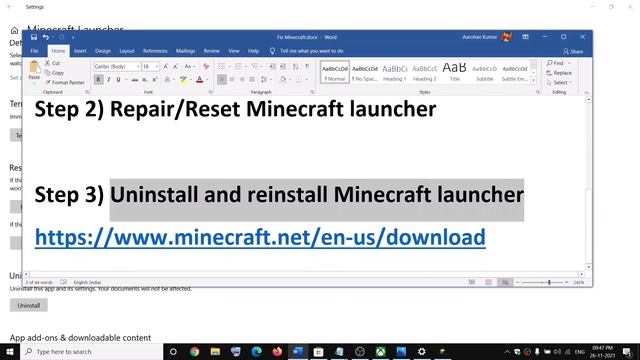Viewport: 640px width, 360px height.
Task: Open the File tab
Action: (x=34, y=51)
